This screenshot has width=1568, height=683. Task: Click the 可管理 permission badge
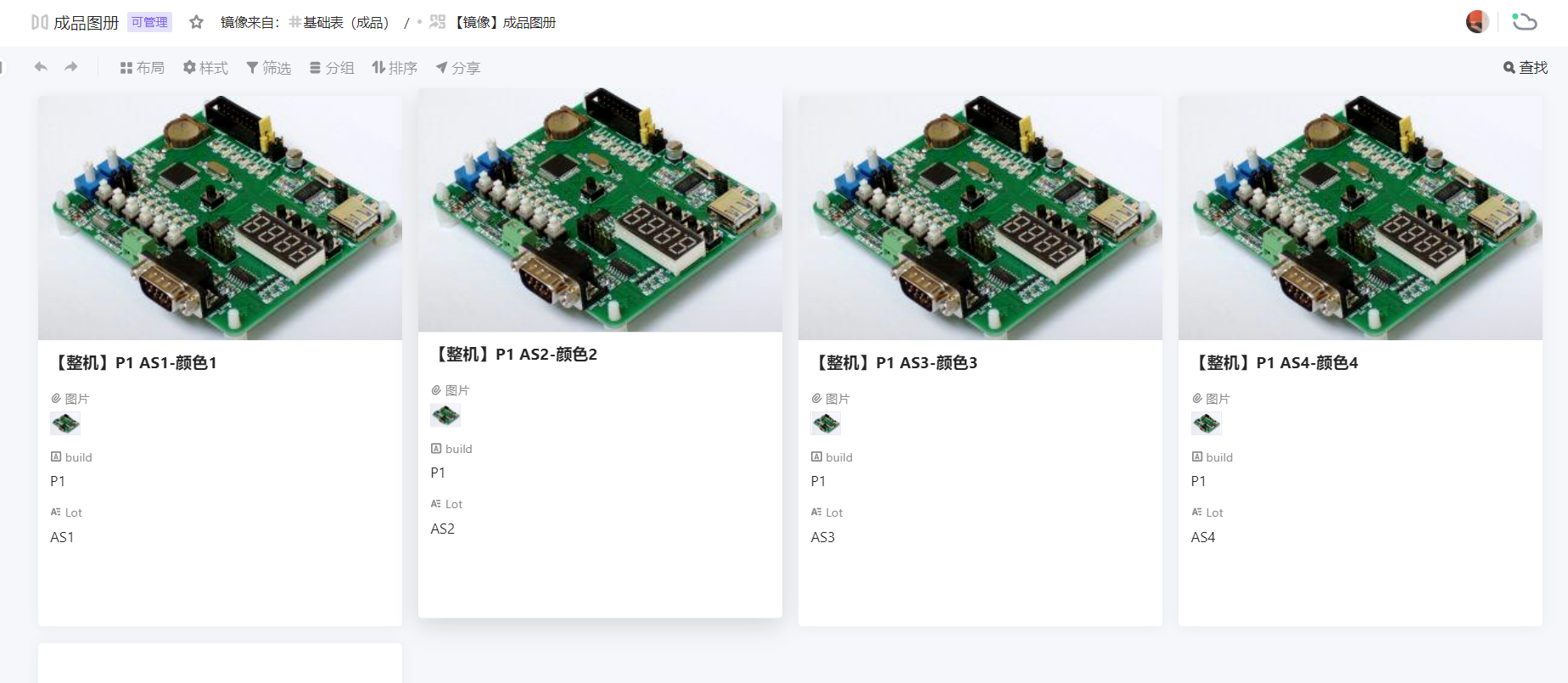click(x=149, y=22)
